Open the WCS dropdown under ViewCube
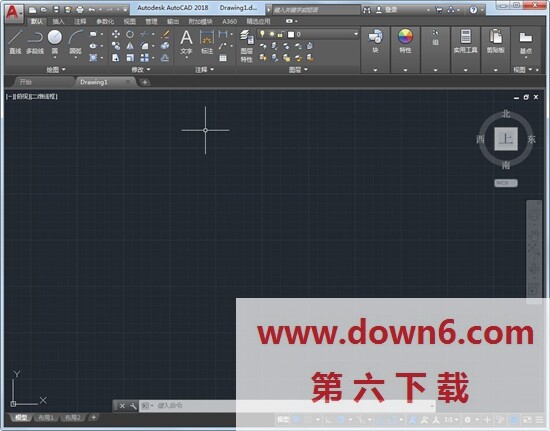 pyautogui.click(x=506, y=183)
